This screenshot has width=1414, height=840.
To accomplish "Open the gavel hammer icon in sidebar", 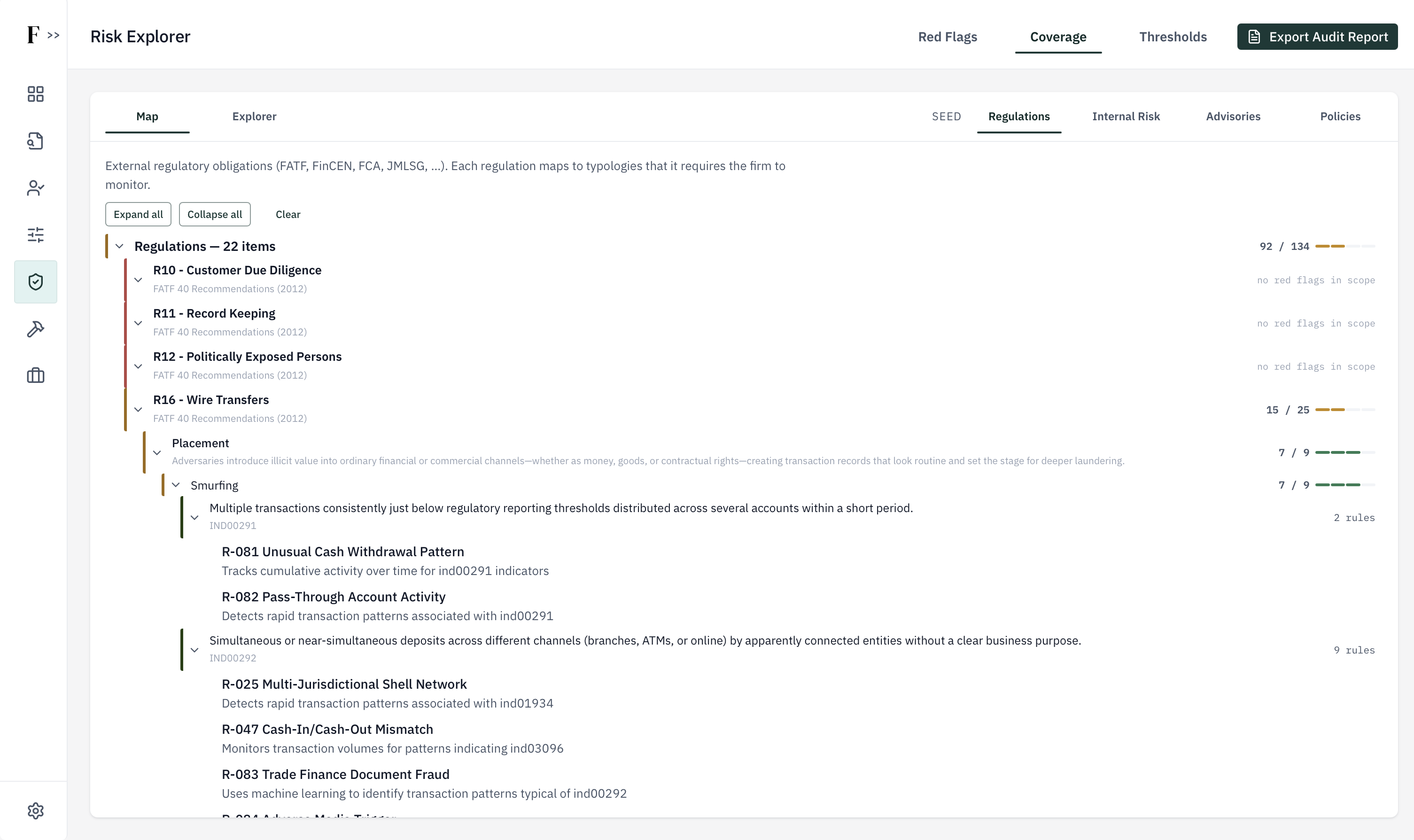I will click(36, 329).
